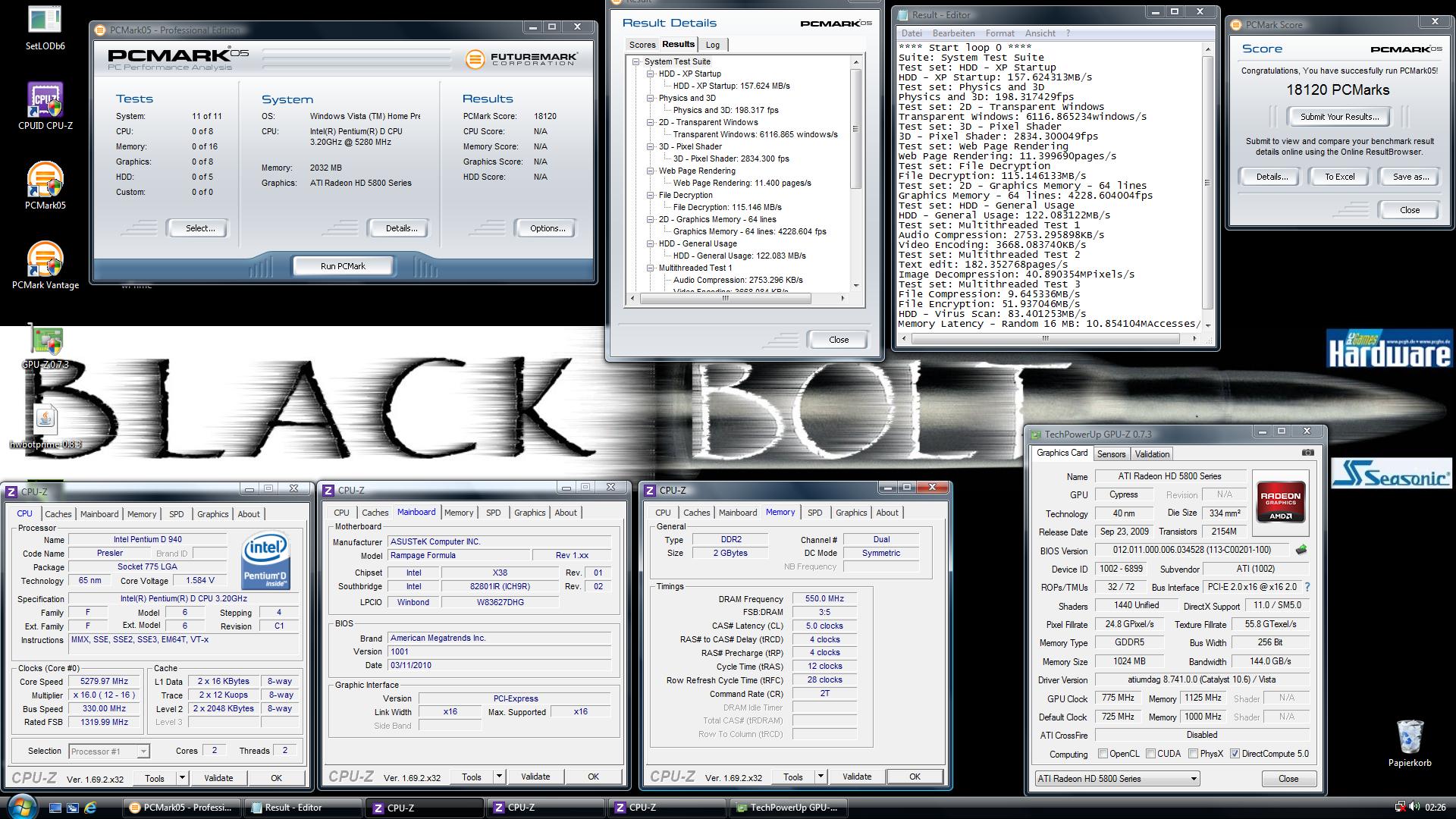Click the Select... button under Tests
1456x819 pixels.
pos(200,228)
